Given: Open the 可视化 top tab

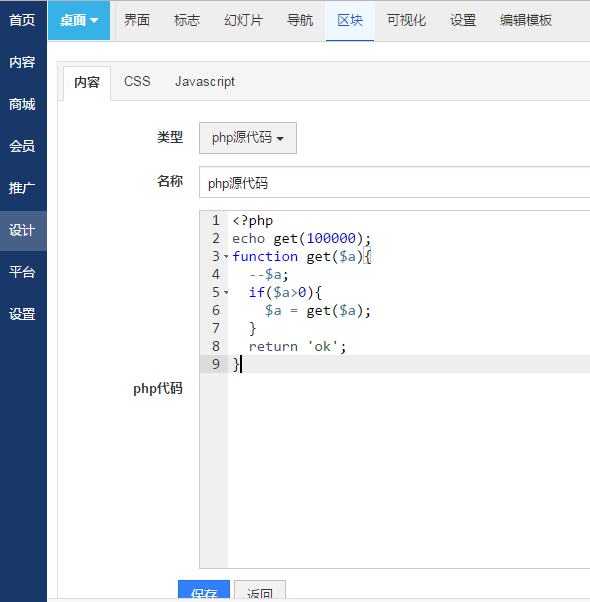Looking at the screenshot, I should coord(406,20).
